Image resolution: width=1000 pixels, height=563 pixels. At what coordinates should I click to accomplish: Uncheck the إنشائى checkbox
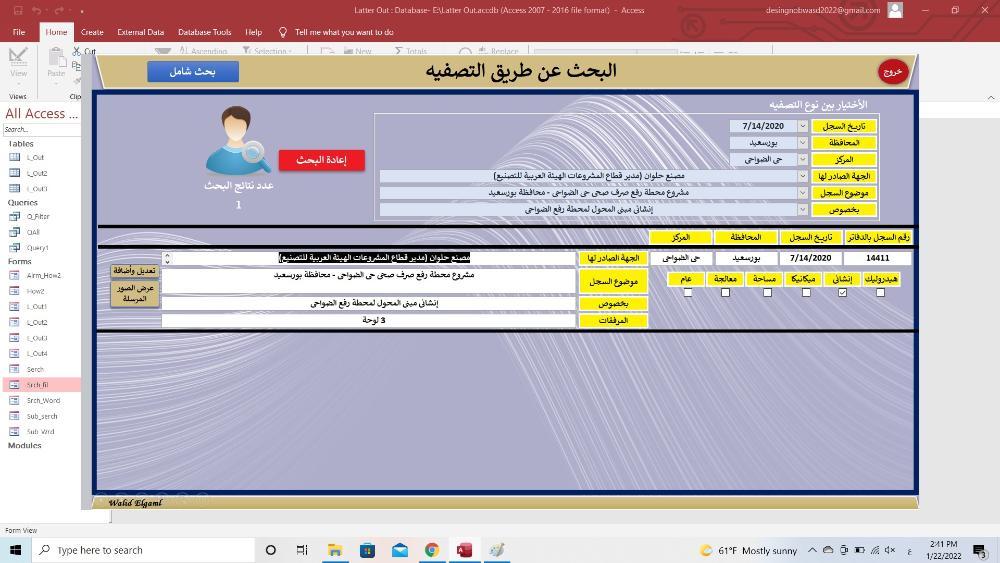click(x=842, y=293)
